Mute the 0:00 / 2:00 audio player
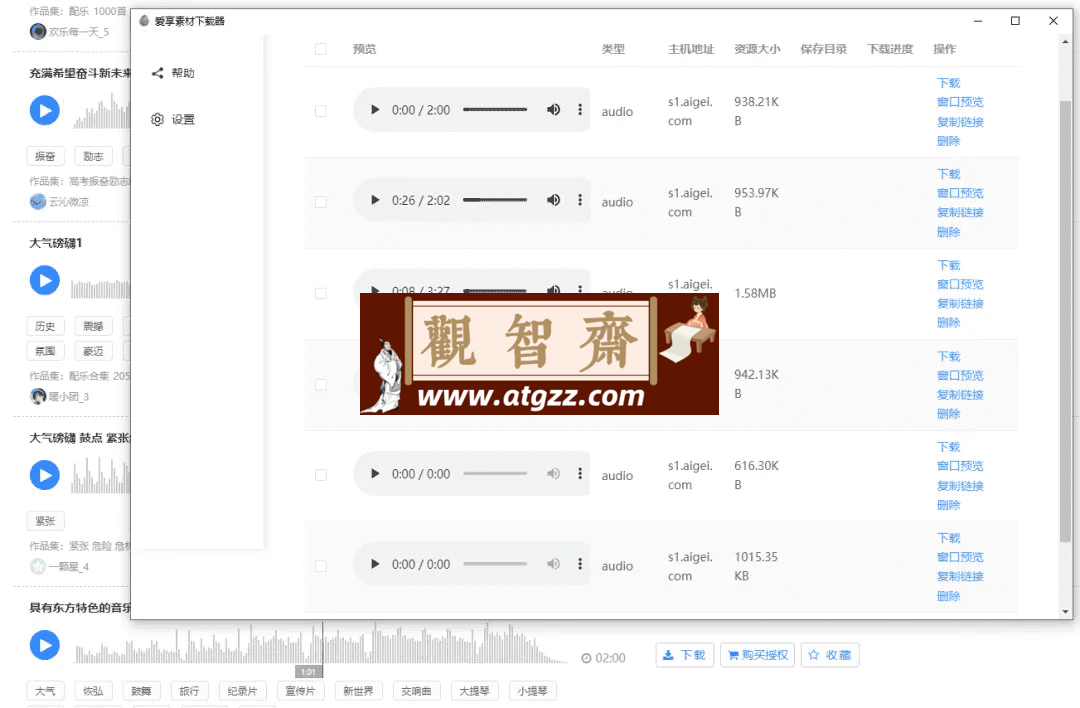This screenshot has height=708, width=1080. 553,110
